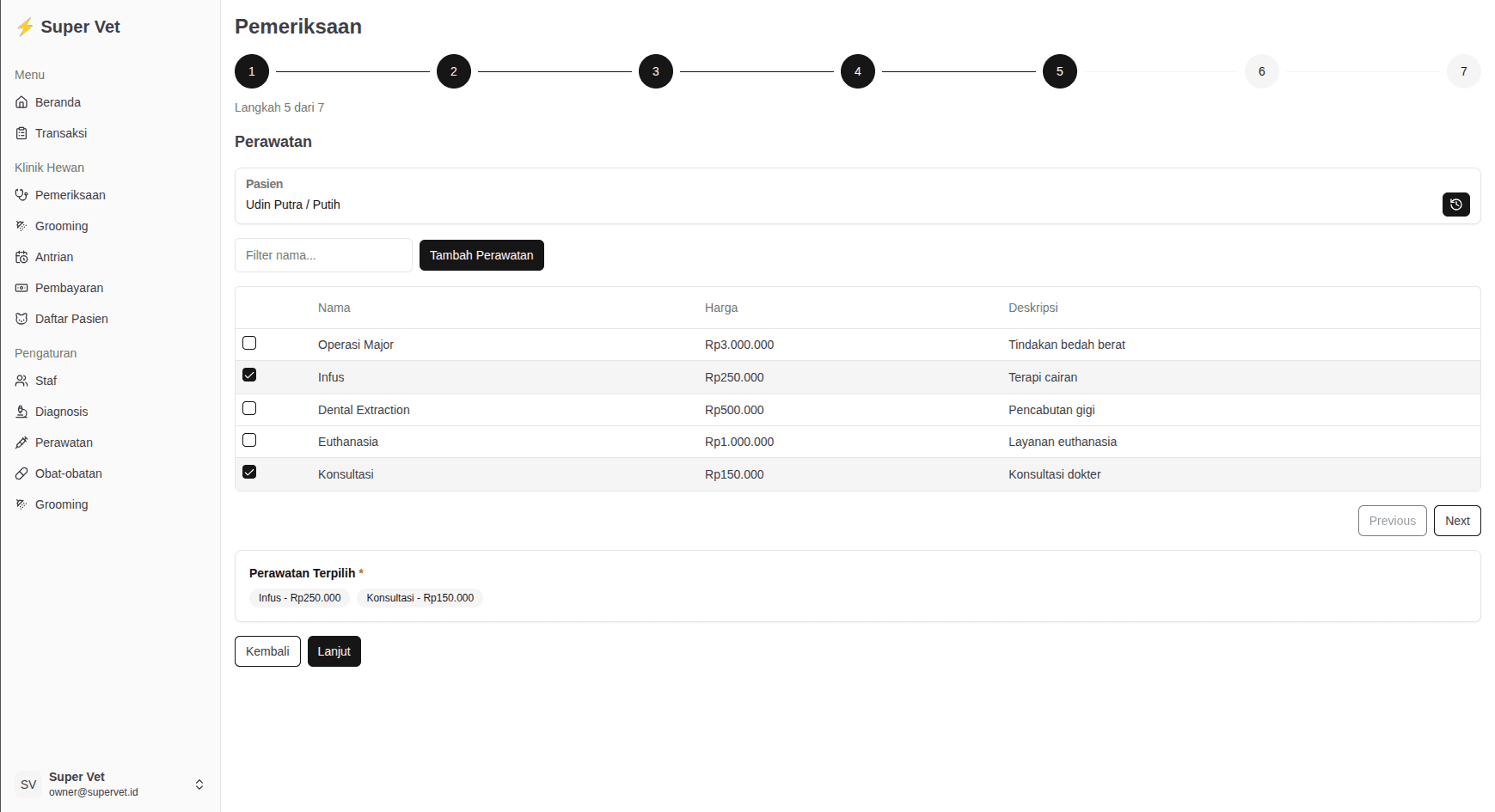The width and height of the screenshot is (1495, 812).
Task: Open Pembayaran using the banknote icon
Action: coord(21,287)
